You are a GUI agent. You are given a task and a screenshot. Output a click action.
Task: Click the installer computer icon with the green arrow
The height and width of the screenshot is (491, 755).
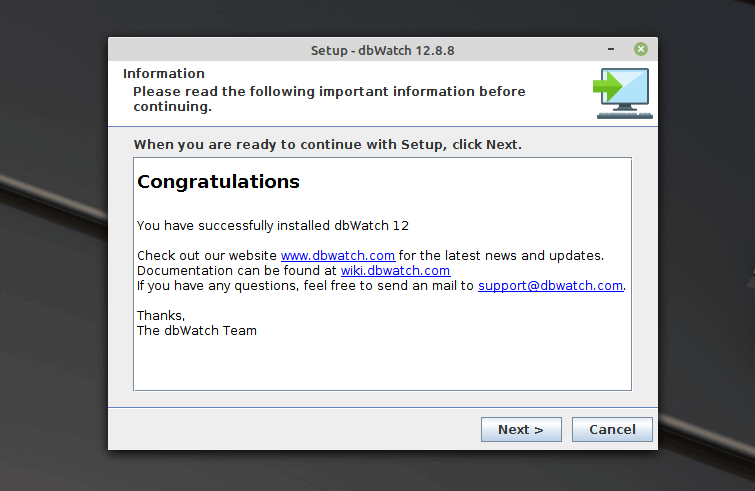(622, 93)
